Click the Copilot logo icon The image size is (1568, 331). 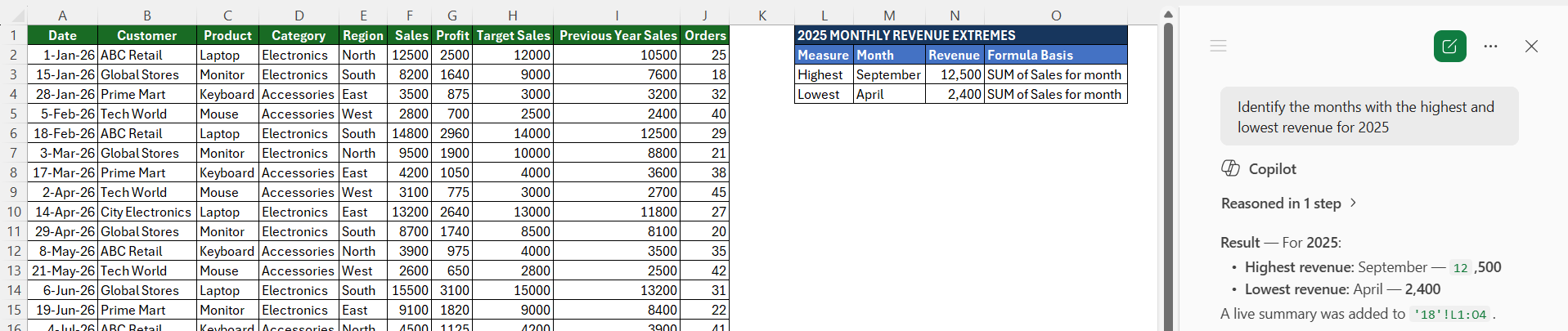(1230, 168)
